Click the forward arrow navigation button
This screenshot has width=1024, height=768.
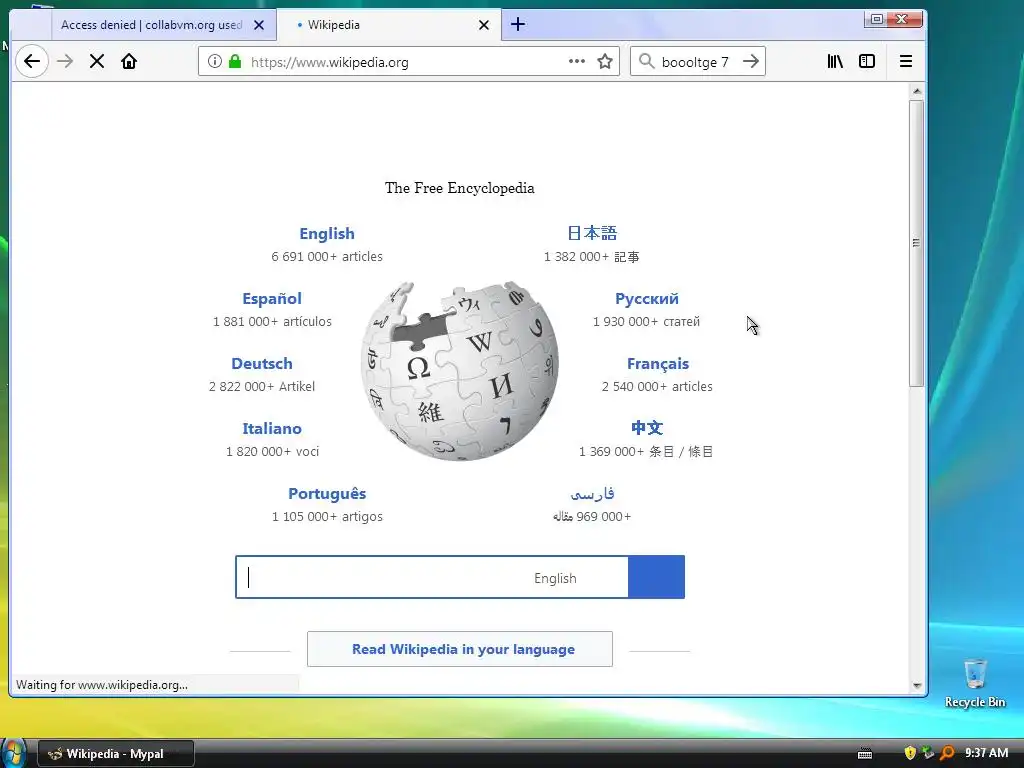tap(65, 61)
